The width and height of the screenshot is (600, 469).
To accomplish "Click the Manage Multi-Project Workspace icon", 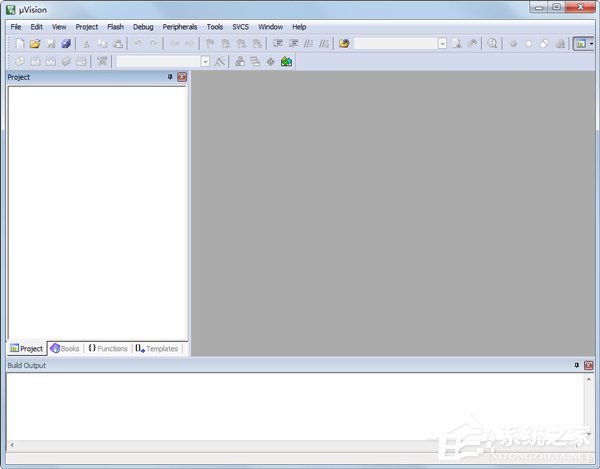I will click(x=255, y=62).
